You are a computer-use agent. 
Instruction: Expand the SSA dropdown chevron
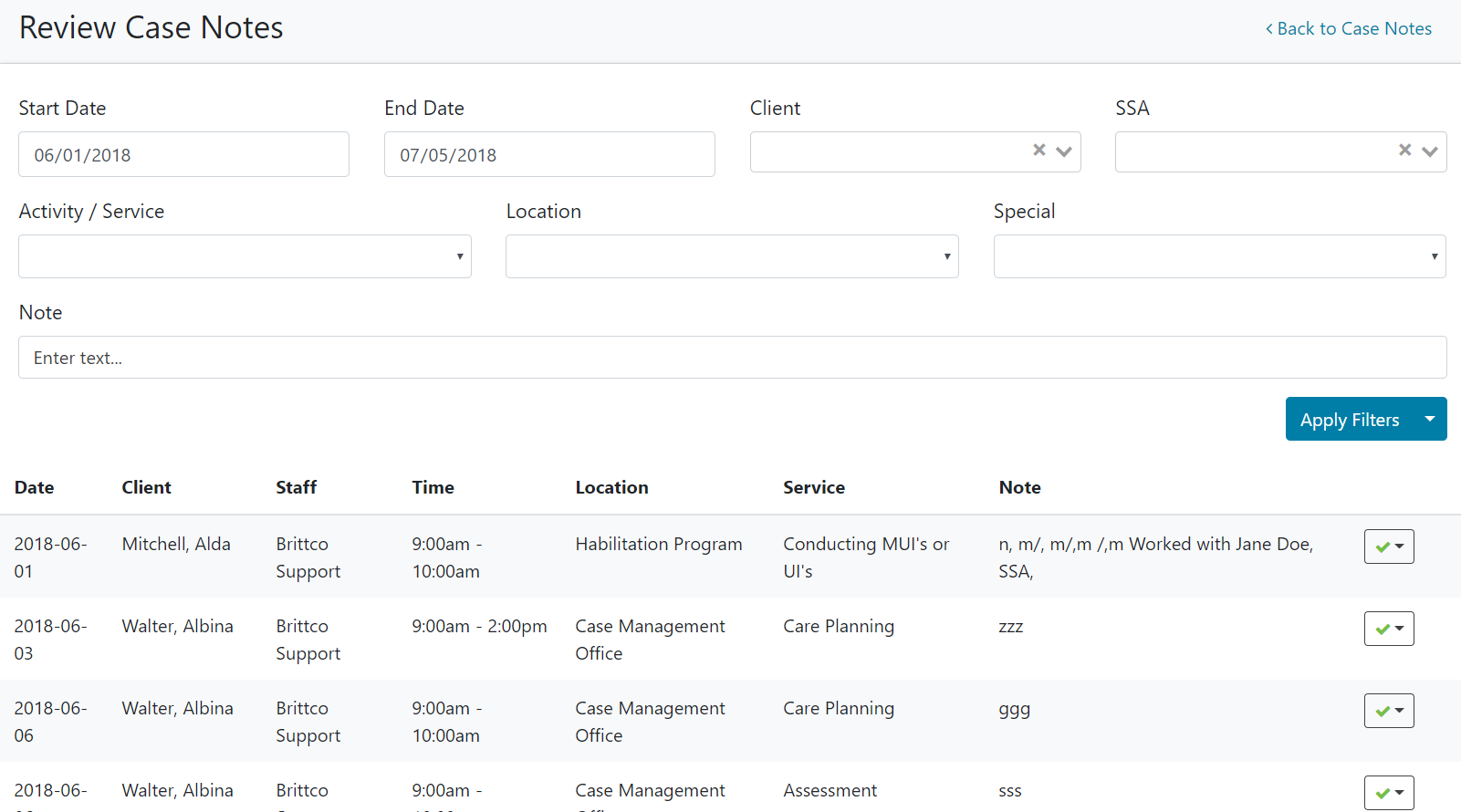(1429, 151)
